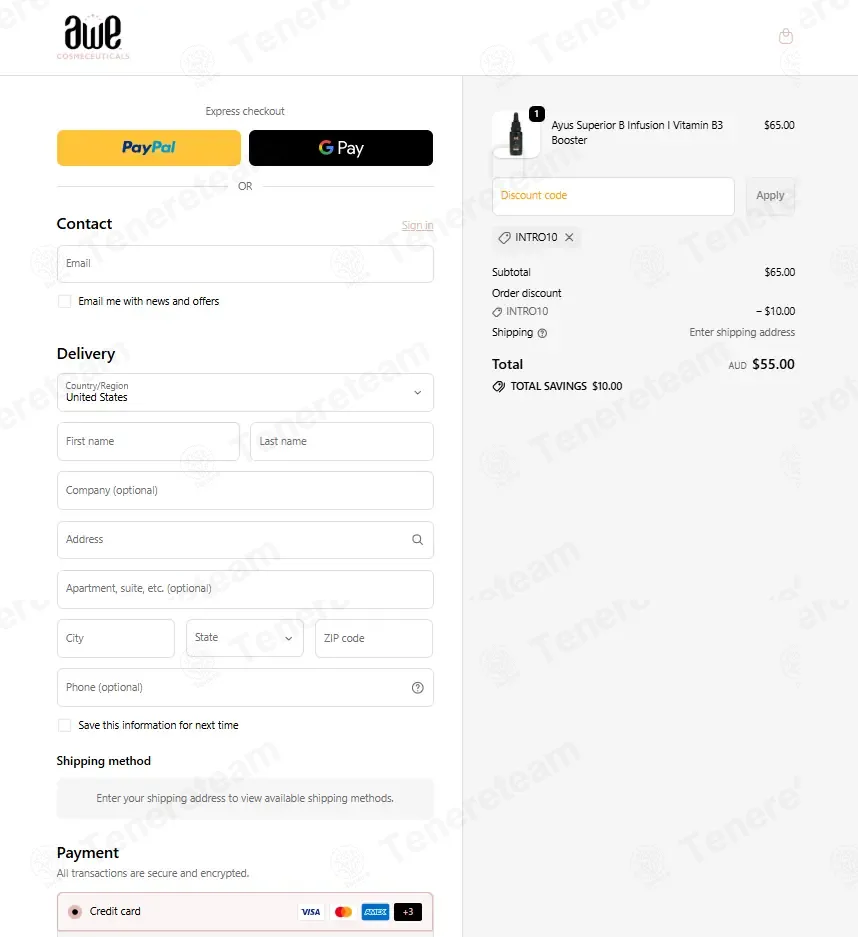The width and height of the screenshot is (858, 937).
Task: Open the Country/Region dropdown
Action: click(x=245, y=393)
